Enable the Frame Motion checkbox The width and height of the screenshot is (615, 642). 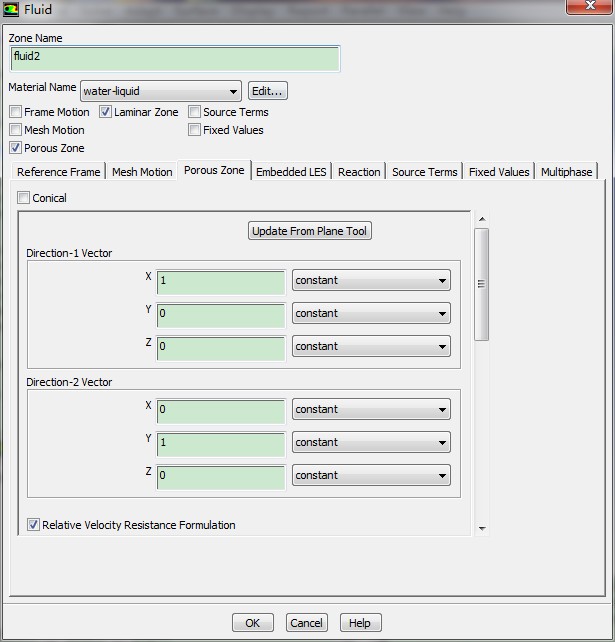pyautogui.click(x=16, y=112)
